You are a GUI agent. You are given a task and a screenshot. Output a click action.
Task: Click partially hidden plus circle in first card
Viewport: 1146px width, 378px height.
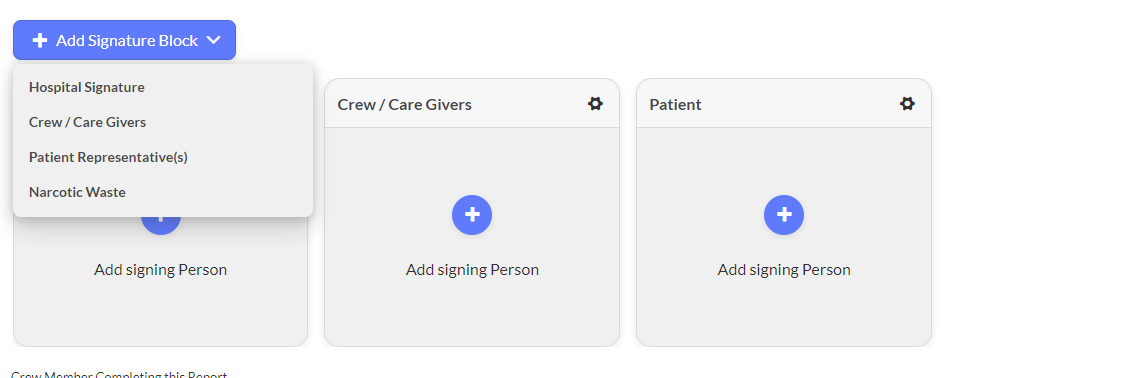[x=161, y=226]
